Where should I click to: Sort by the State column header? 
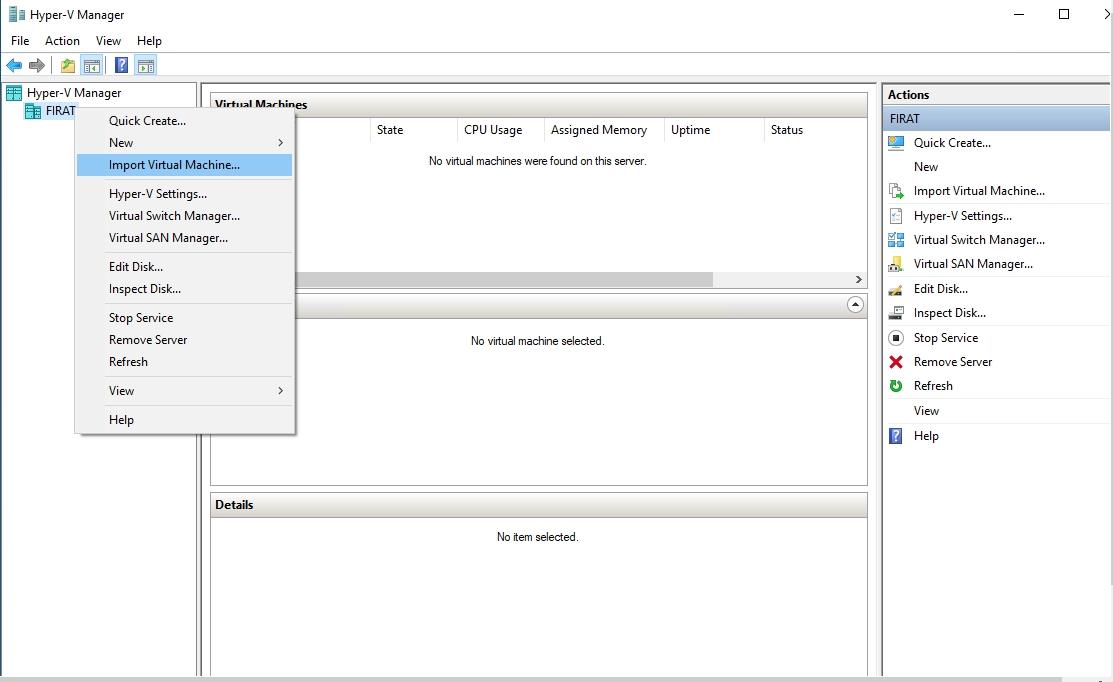point(414,130)
